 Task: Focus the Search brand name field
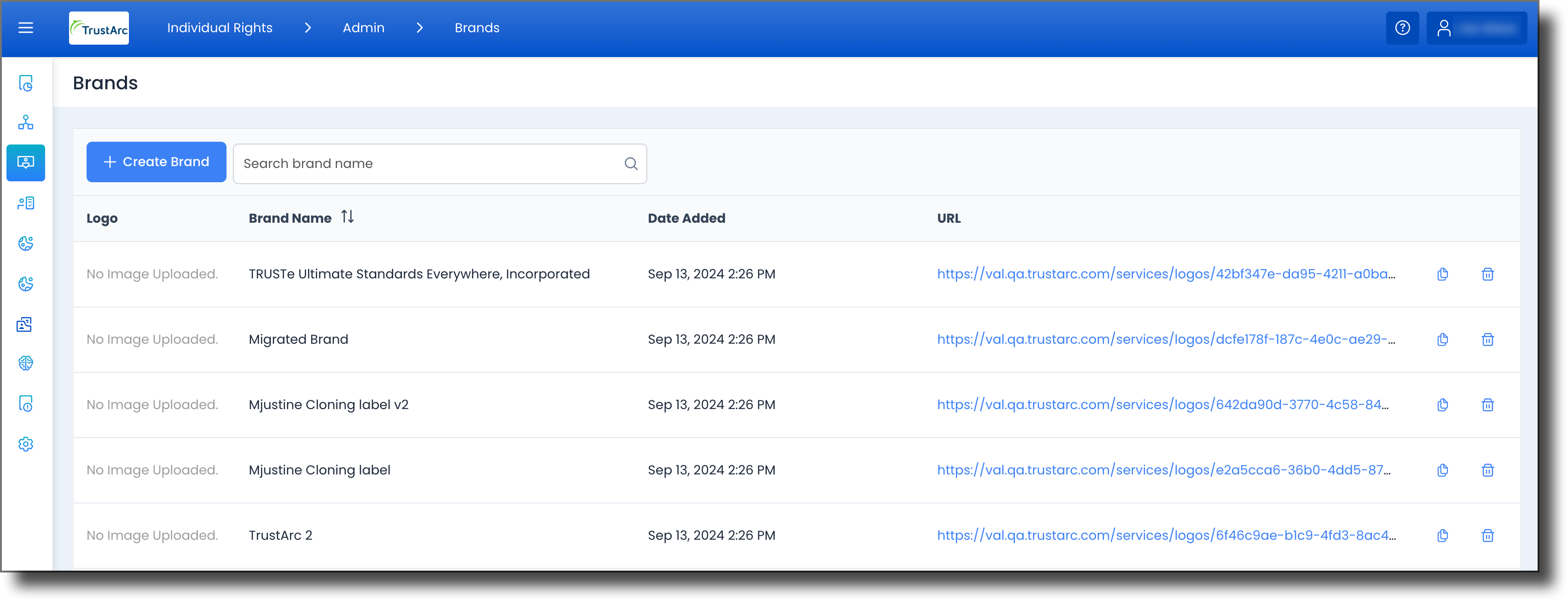coord(440,164)
